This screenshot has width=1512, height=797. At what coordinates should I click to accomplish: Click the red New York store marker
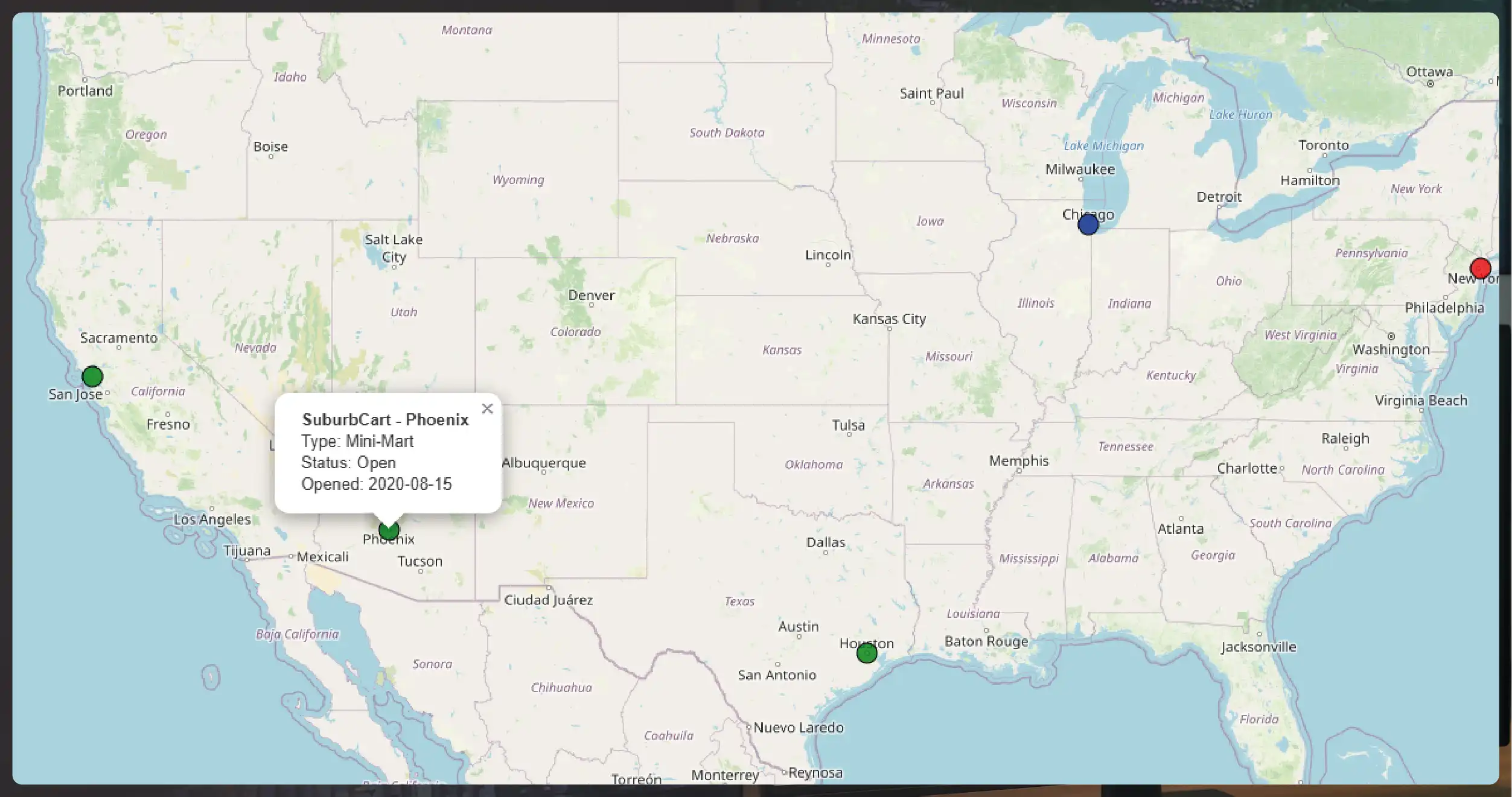tap(1480, 268)
